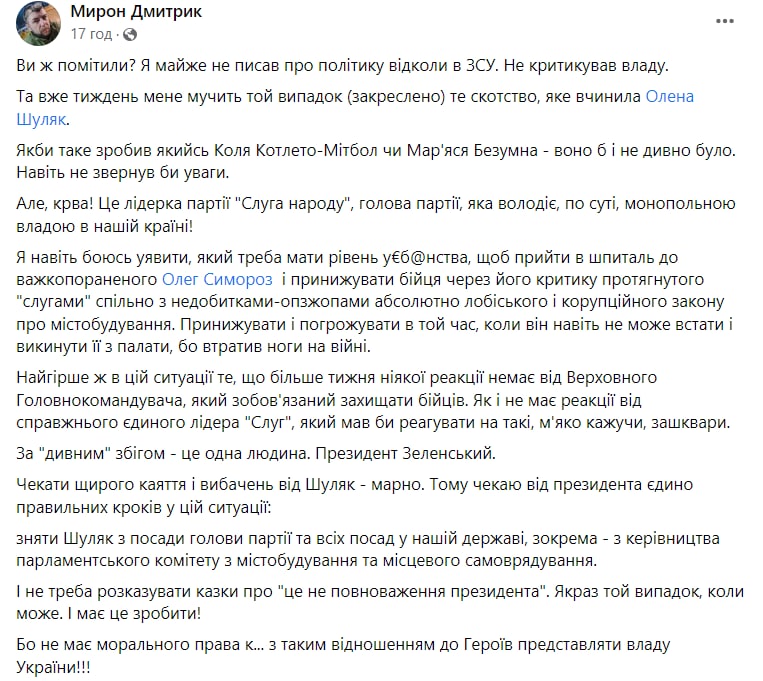The width and height of the screenshot is (763, 681).
Task: Click the globe public-audience icon
Action: click(x=126, y=33)
